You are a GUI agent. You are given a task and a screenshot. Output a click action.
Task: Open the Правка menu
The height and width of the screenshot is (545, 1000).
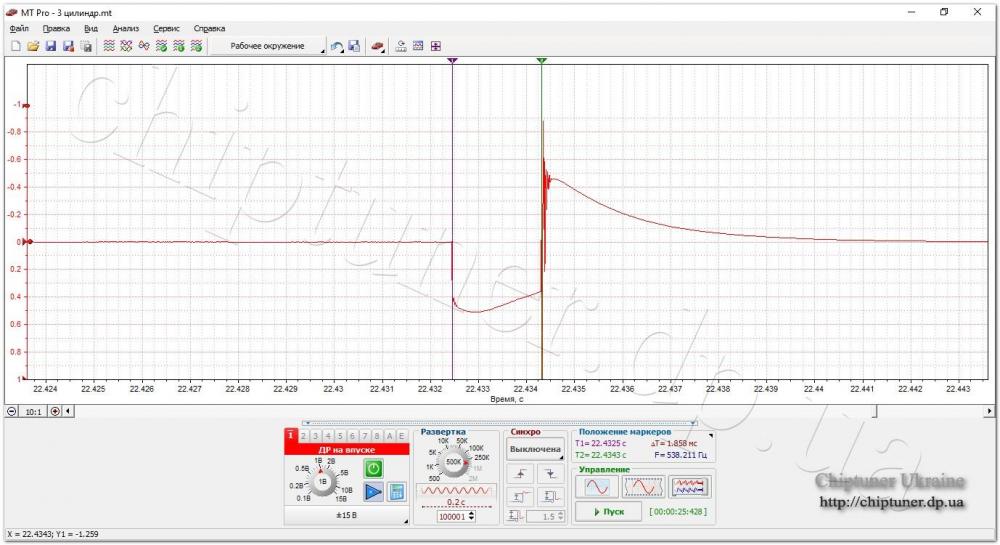[x=56, y=29]
